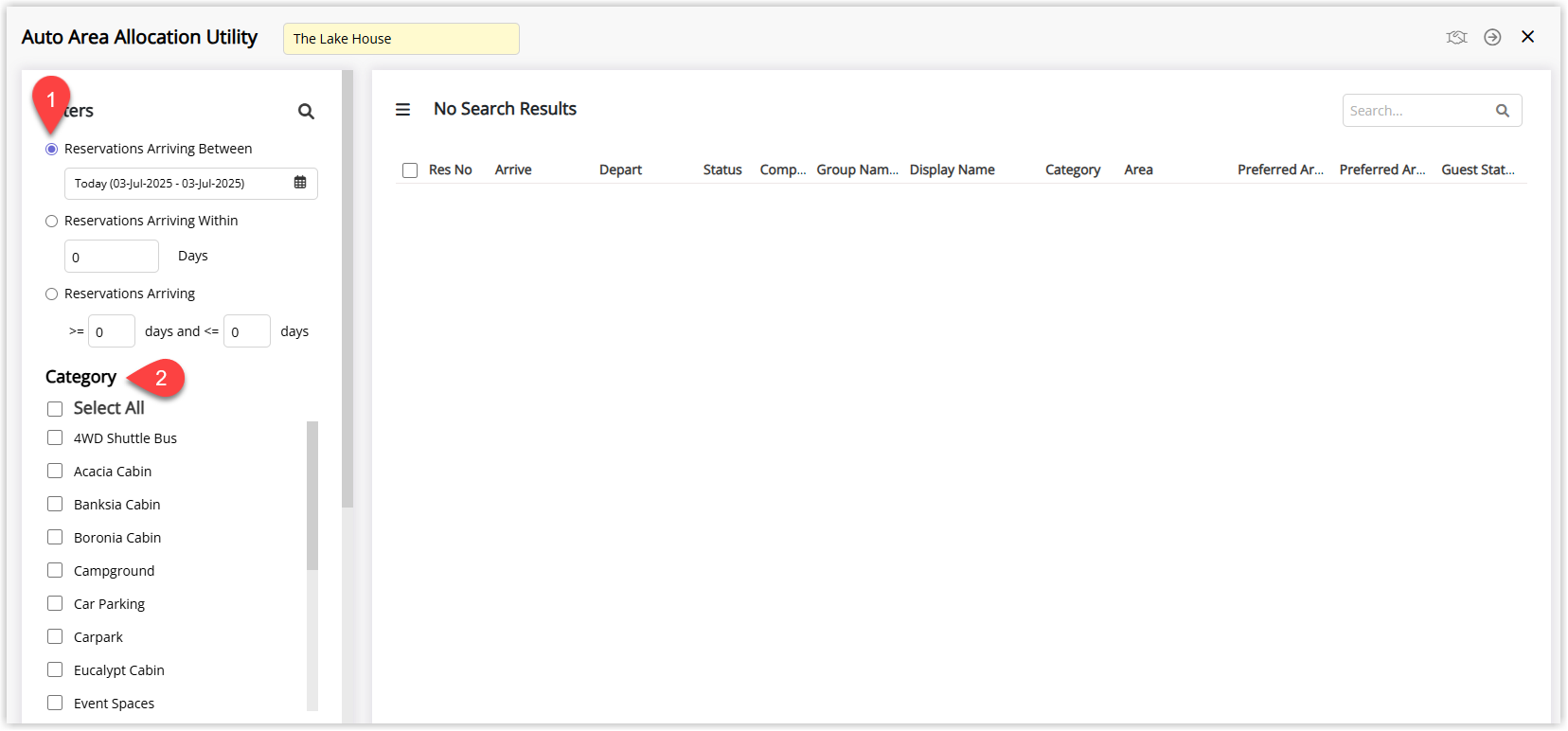
Task: Select the Reservations Arriving days range radio
Action: pos(52,294)
